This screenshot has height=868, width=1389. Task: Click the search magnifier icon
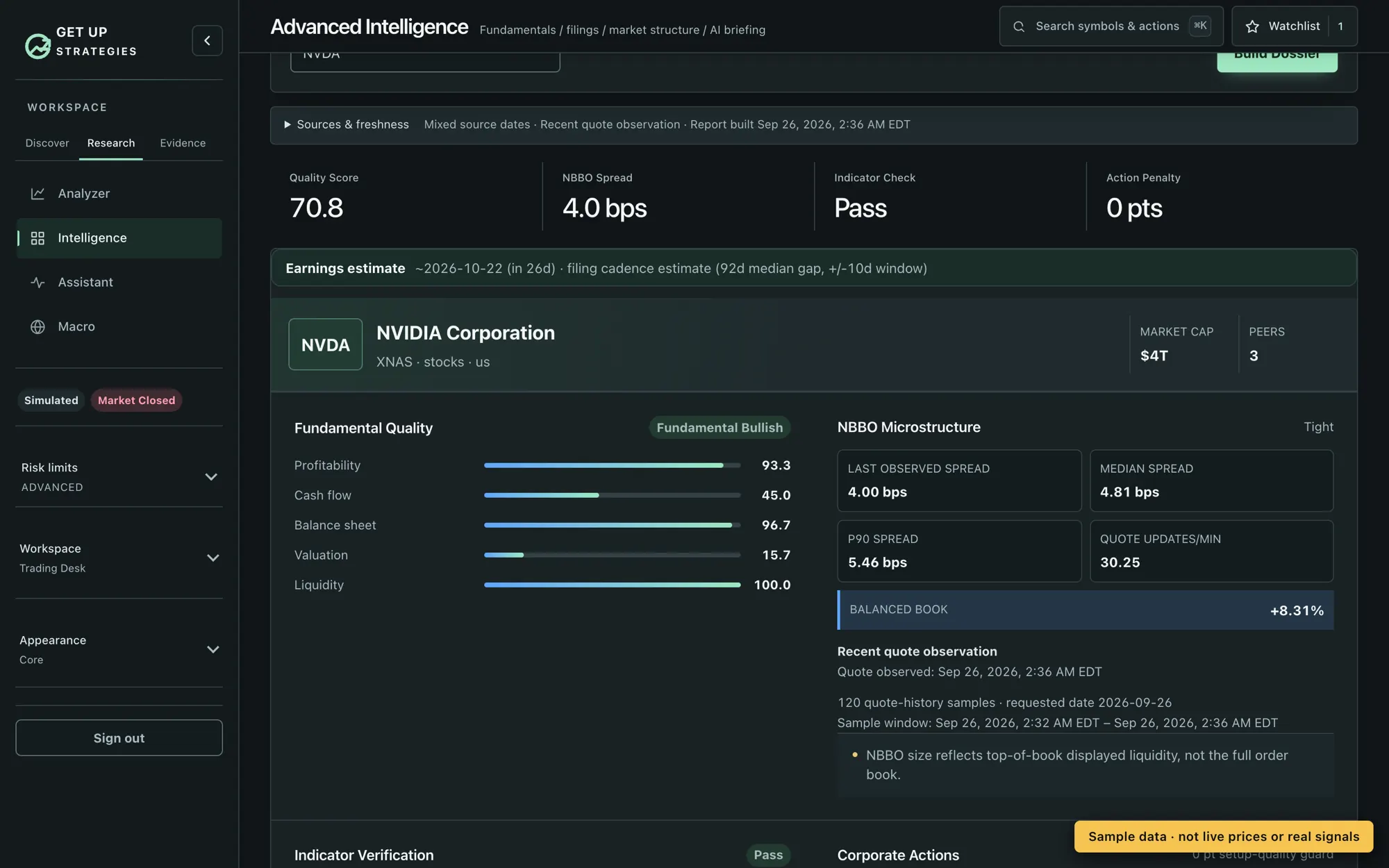(1019, 26)
